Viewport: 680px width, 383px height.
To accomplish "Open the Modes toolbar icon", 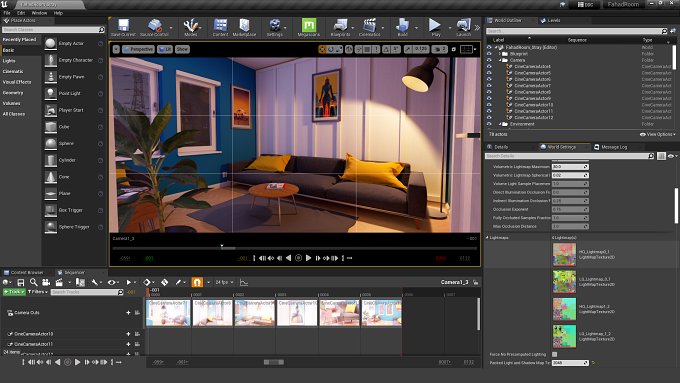I will (190, 25).
